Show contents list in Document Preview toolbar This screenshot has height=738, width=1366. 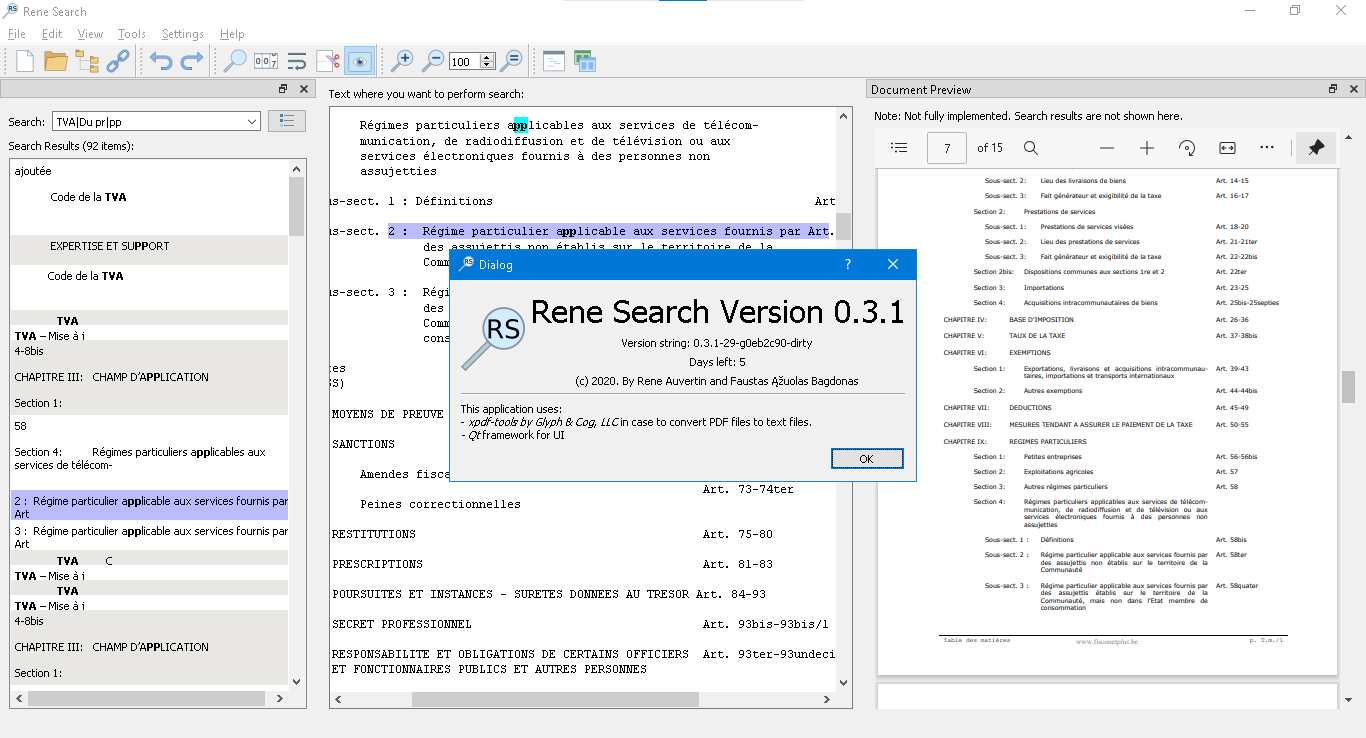click(x=899, y=148)
